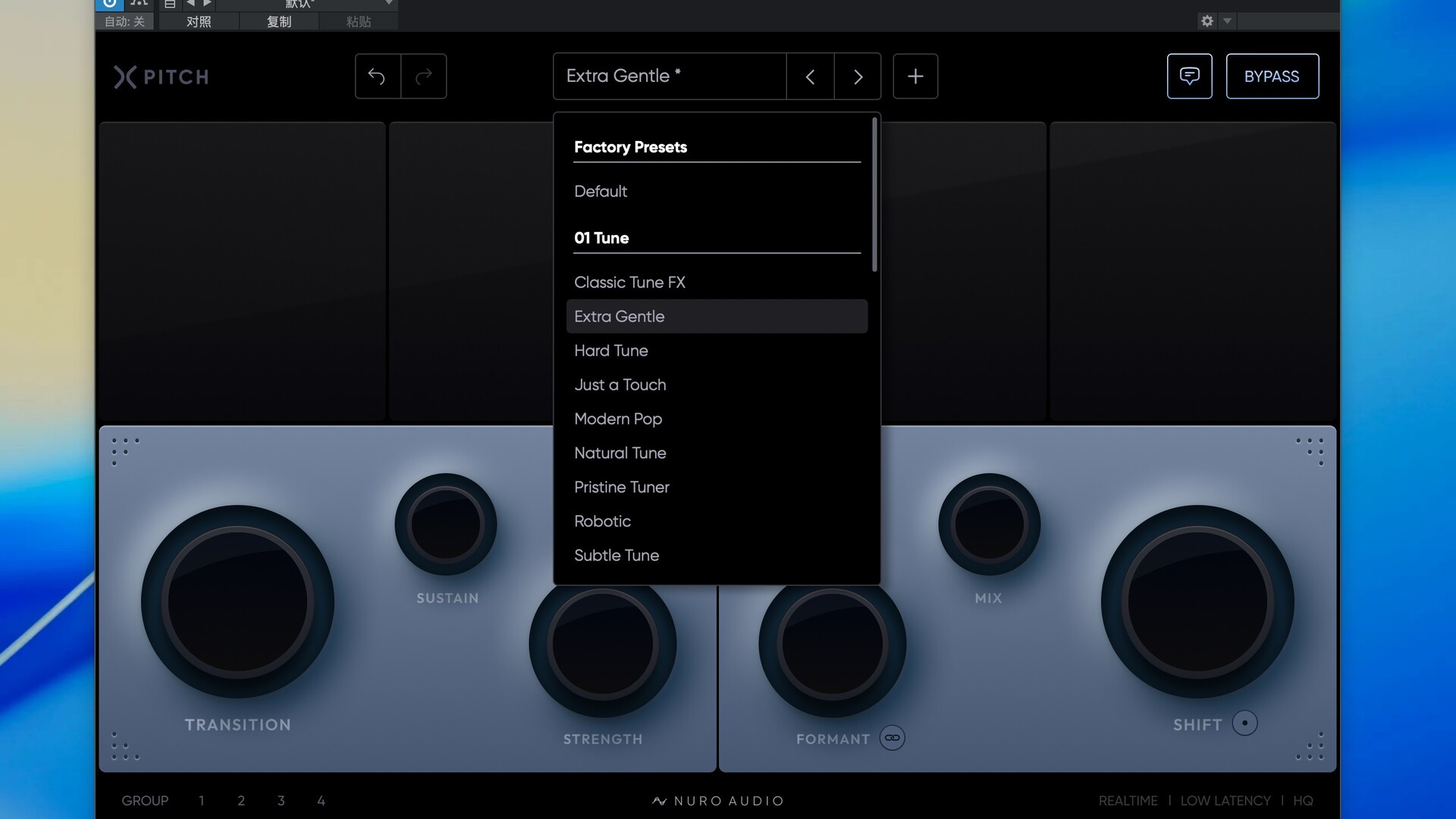This screenshot has height=819, width=1456.
Task: Select group 3
Action: pos(281,801)
